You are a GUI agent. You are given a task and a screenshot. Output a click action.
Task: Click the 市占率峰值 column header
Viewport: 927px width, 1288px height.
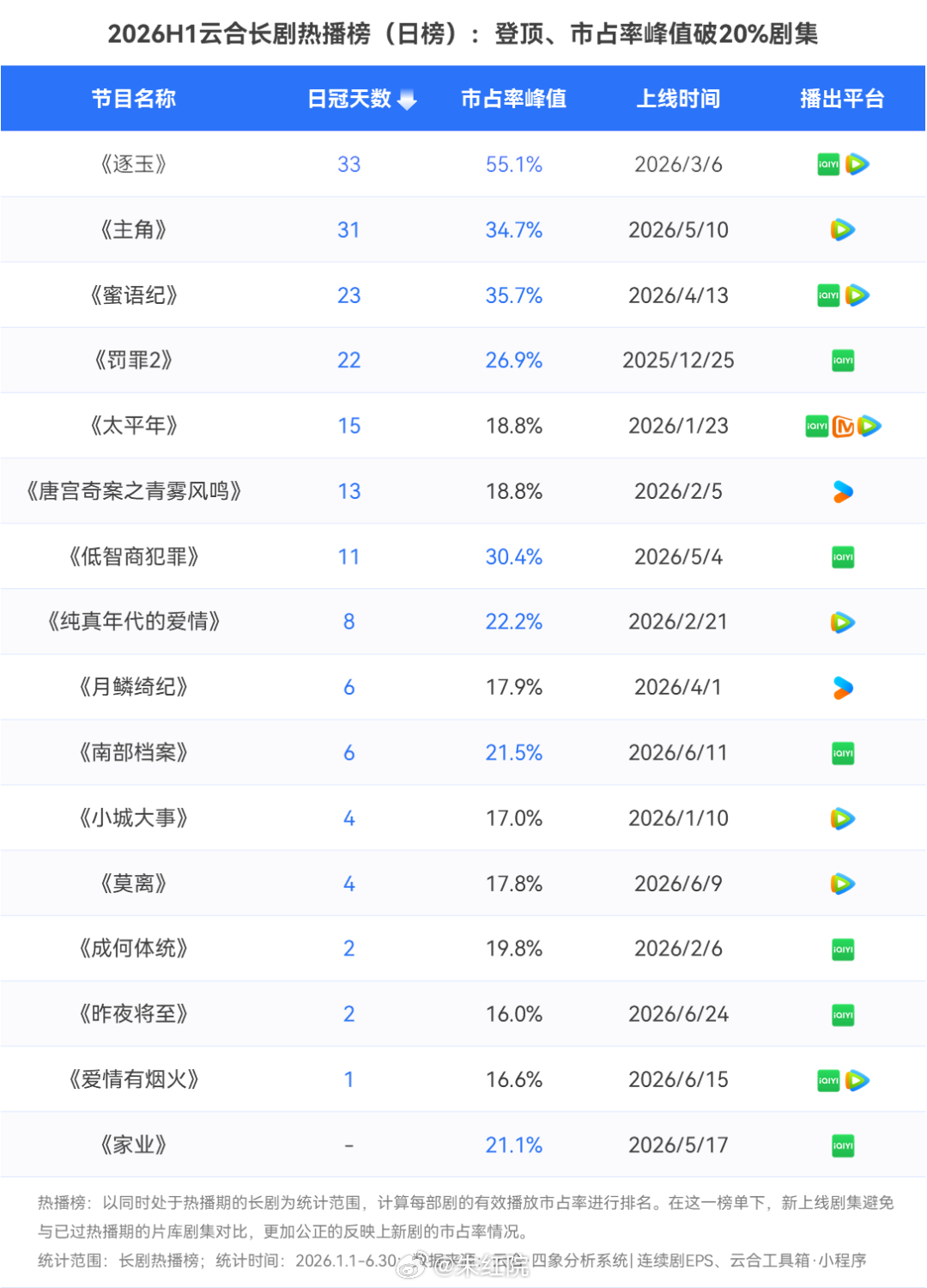(513, 99)
